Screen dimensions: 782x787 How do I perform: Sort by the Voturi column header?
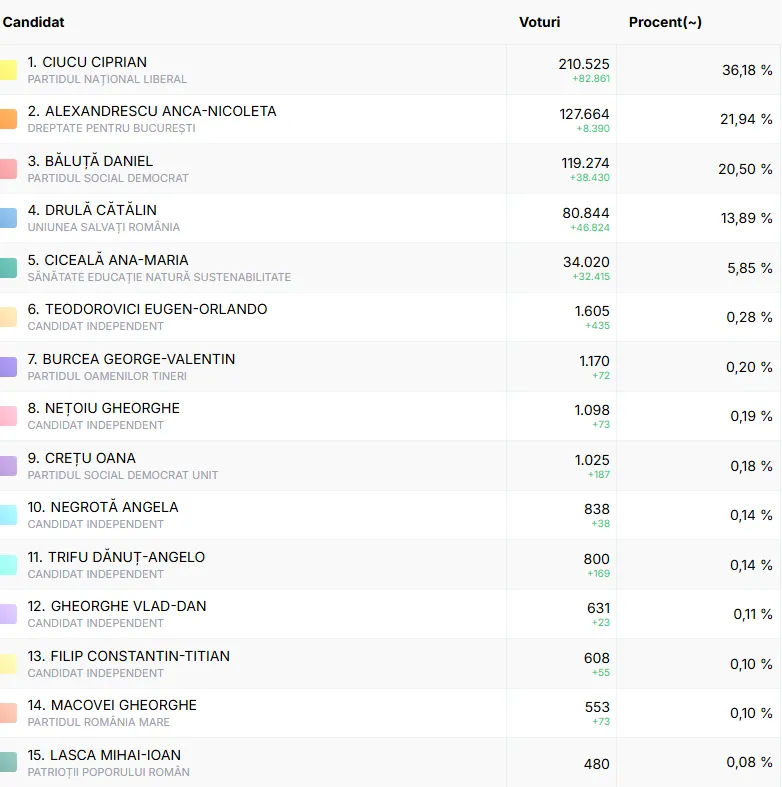click(539, 22)
